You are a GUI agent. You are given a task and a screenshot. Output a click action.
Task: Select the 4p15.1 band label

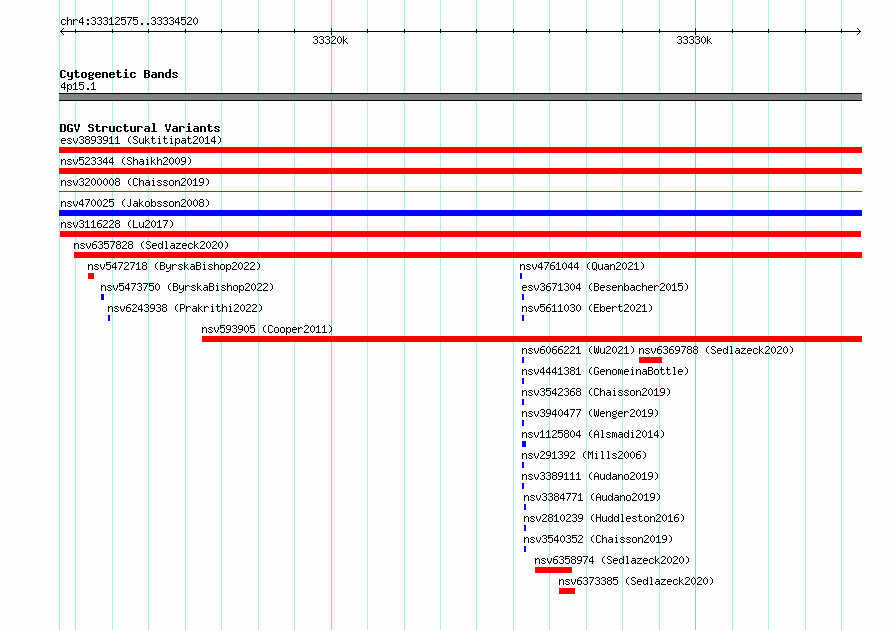click(x=78, y=86)
